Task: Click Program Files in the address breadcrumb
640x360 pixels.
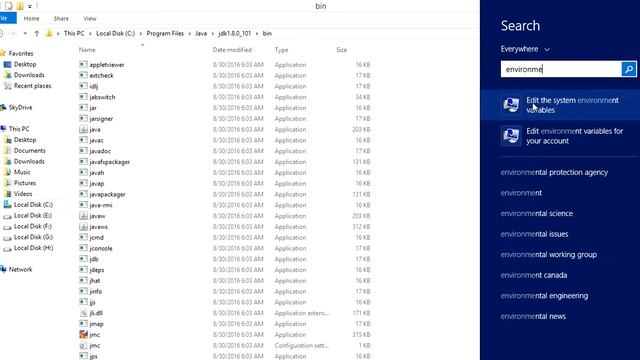Action: [165, 33]
